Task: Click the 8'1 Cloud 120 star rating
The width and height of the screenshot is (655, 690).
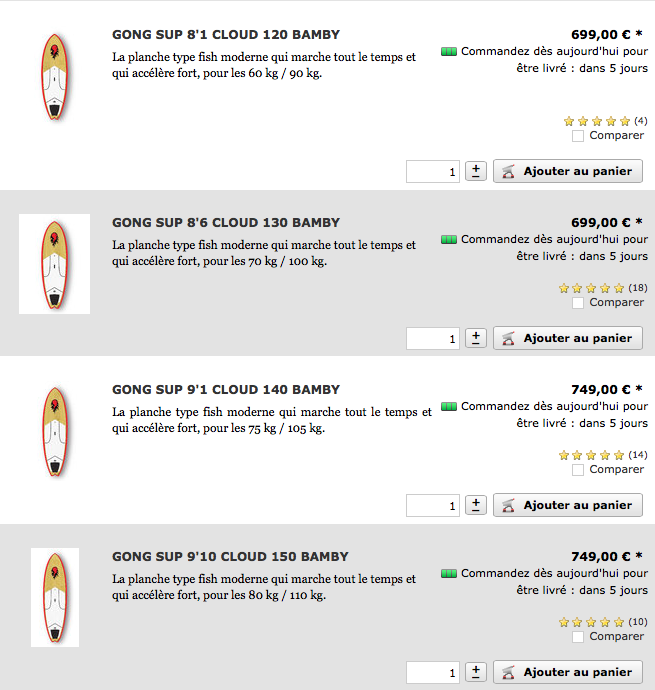Action: 597,121
